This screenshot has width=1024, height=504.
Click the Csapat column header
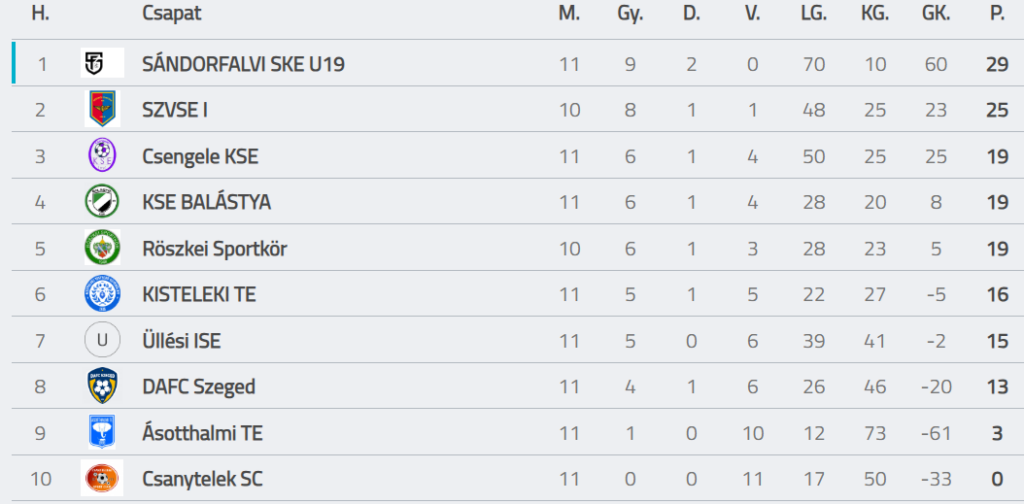(x=171, y=14)
